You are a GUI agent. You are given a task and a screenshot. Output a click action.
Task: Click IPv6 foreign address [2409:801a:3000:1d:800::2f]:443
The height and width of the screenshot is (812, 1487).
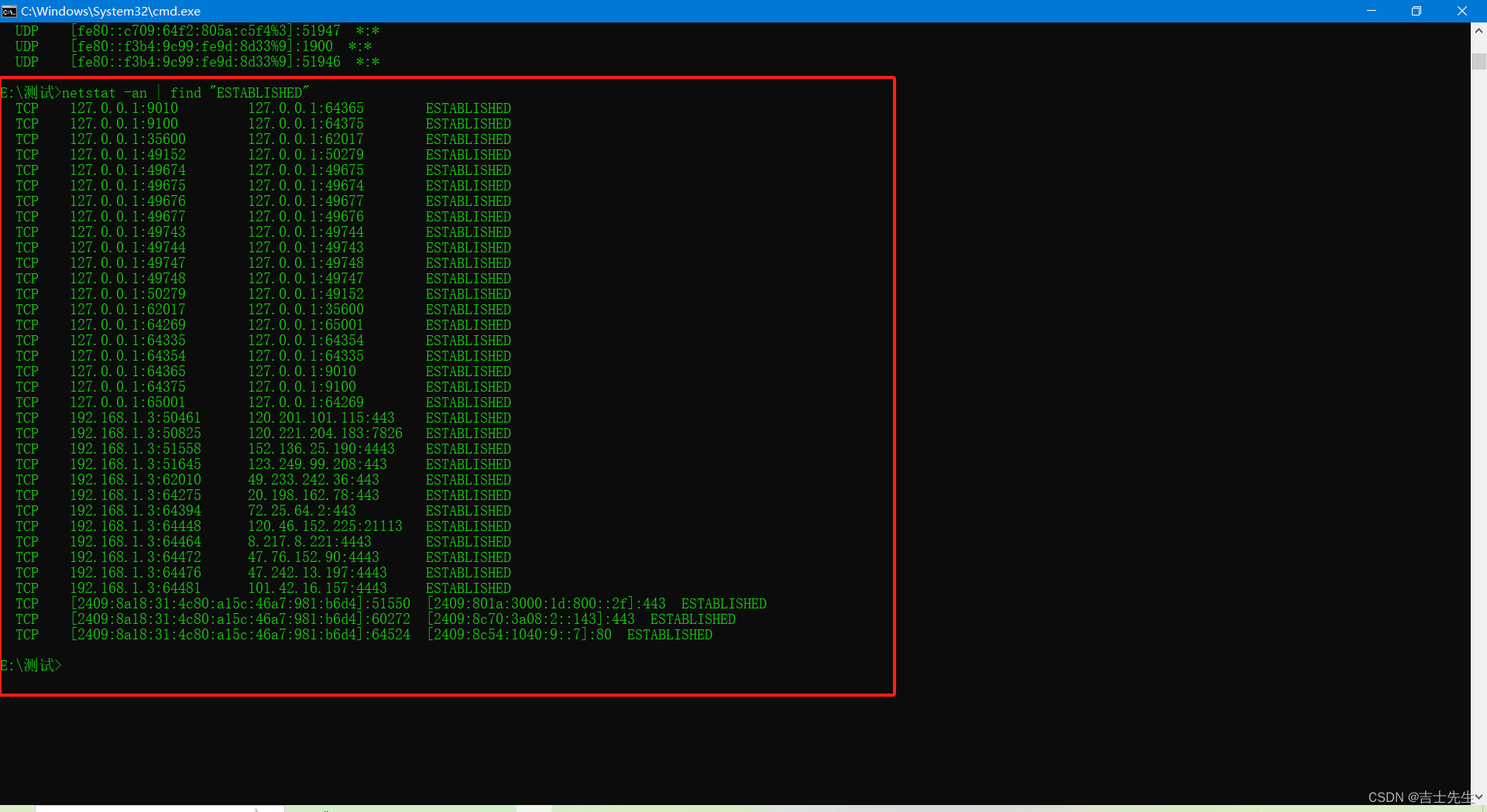pos(547,604)
